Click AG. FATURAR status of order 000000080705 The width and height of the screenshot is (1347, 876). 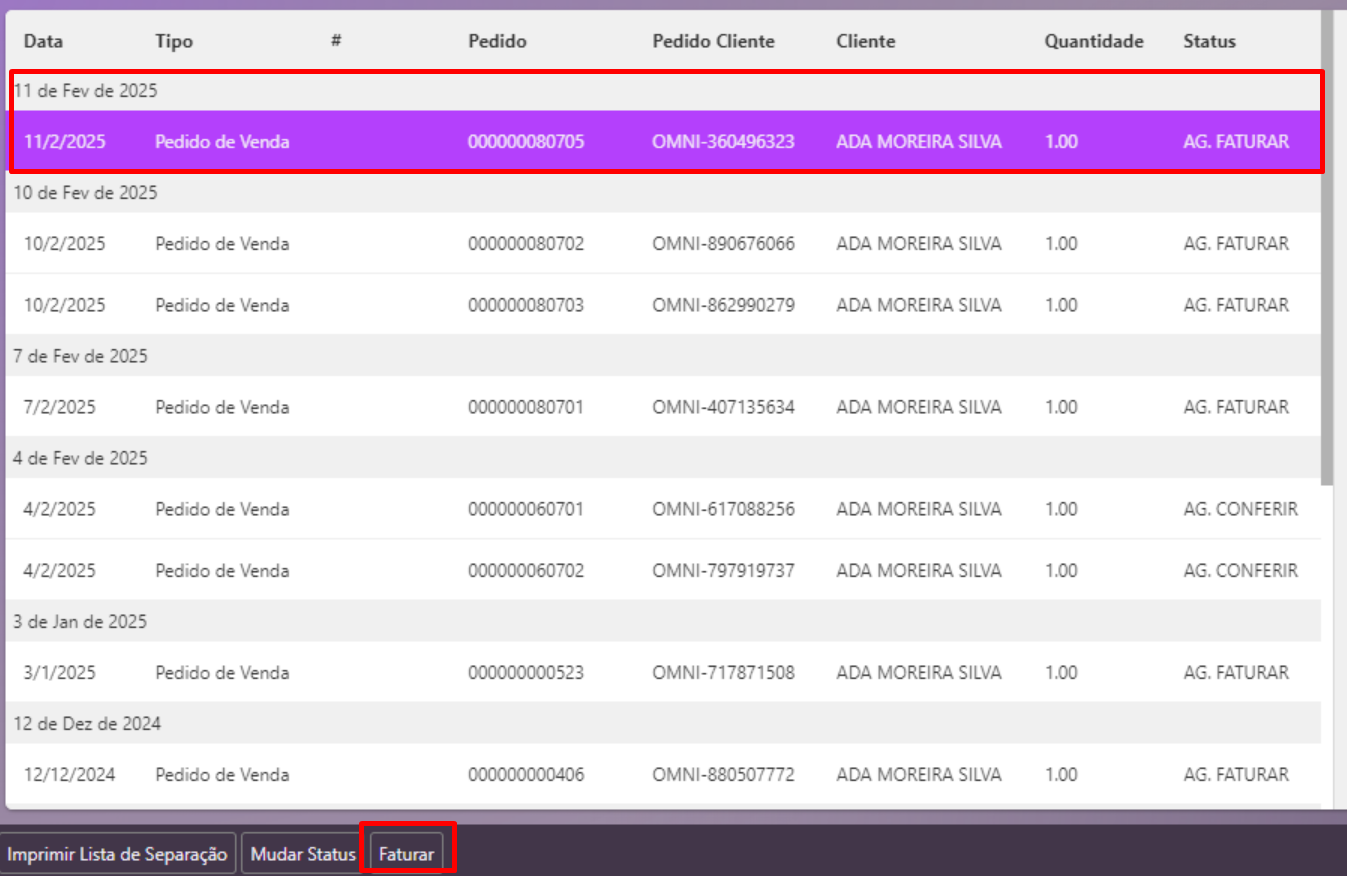pyautogui.click(x=1236, y=142)
